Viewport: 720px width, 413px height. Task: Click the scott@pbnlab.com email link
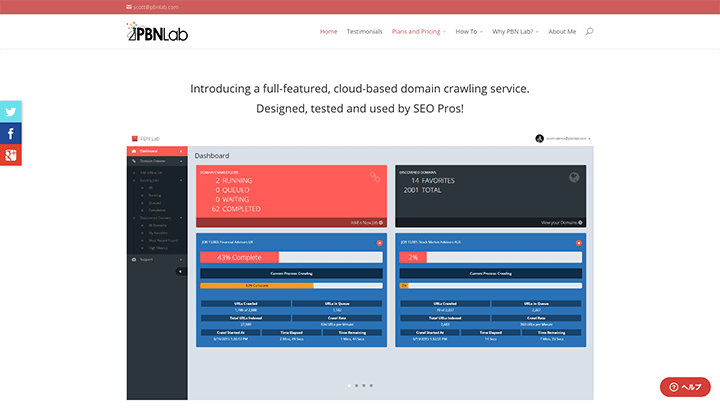[156, 7]
